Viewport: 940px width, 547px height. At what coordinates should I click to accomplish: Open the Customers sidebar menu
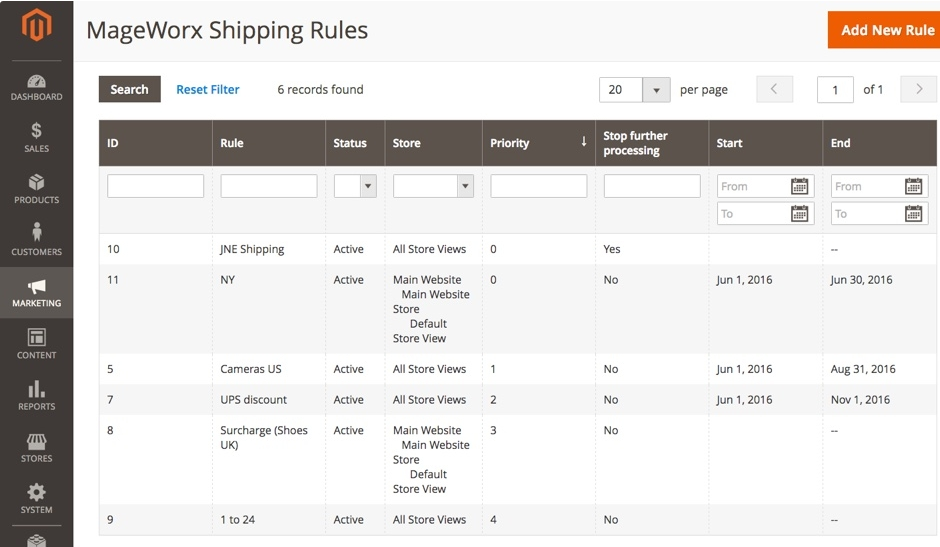(37, 240)
